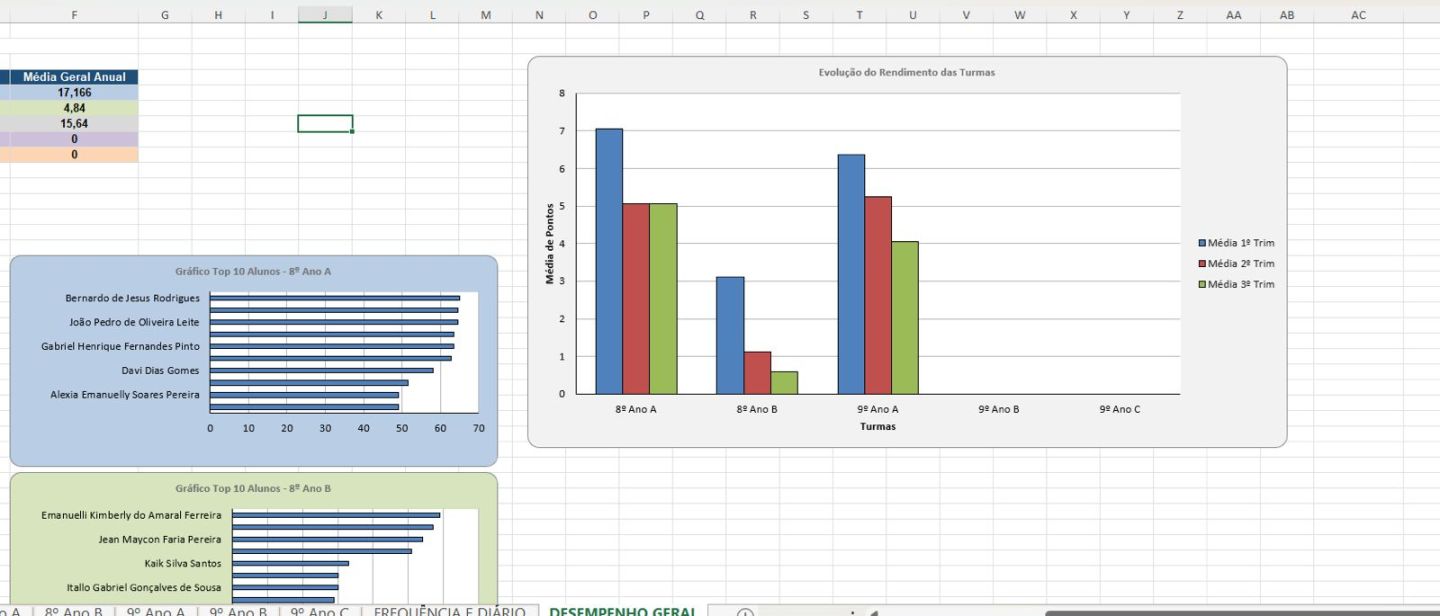The image size is (1440, 616).
Task: Select chart title 'Evolução do Rendimento das Turmas'
Action: click(x=906, y=72)
